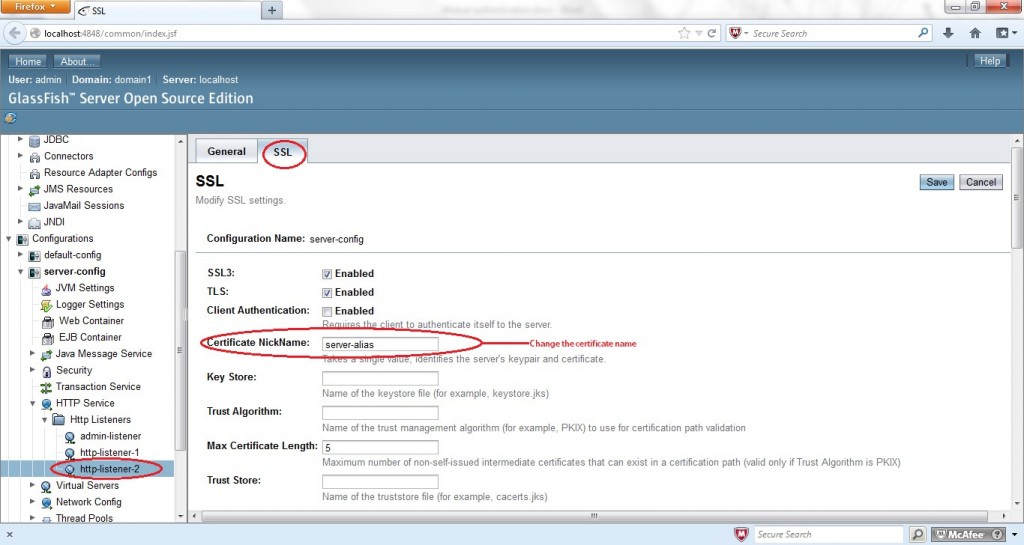The width and height of the screenshot is (1024, 545).
Task: Click the About button
Action: pos(76,61)
